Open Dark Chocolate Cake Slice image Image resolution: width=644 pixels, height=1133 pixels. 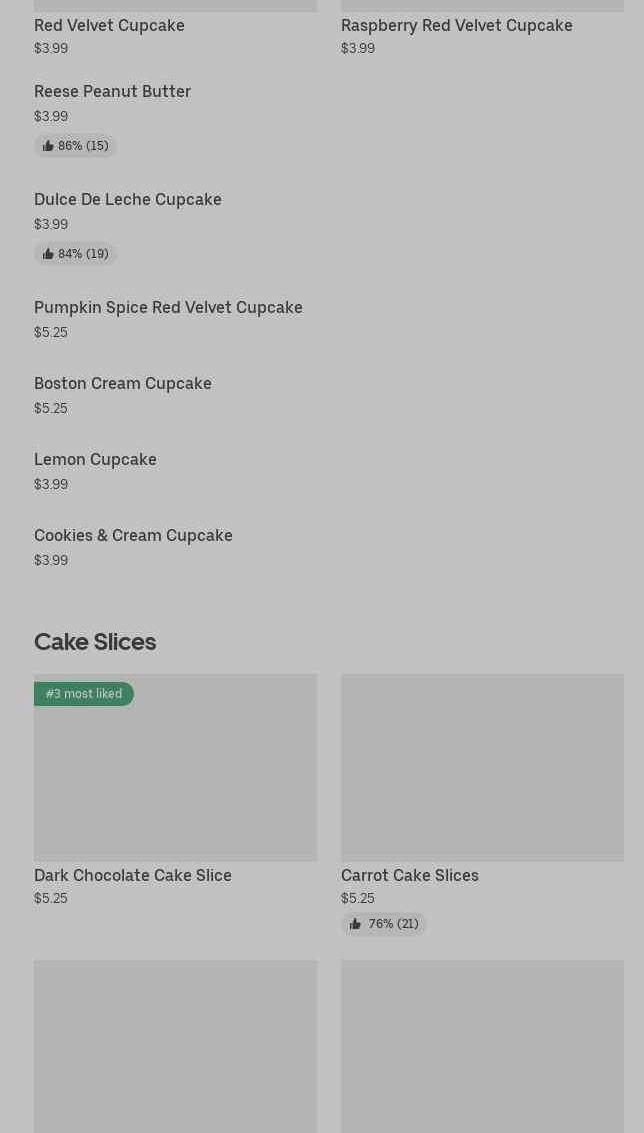point(176,767)
